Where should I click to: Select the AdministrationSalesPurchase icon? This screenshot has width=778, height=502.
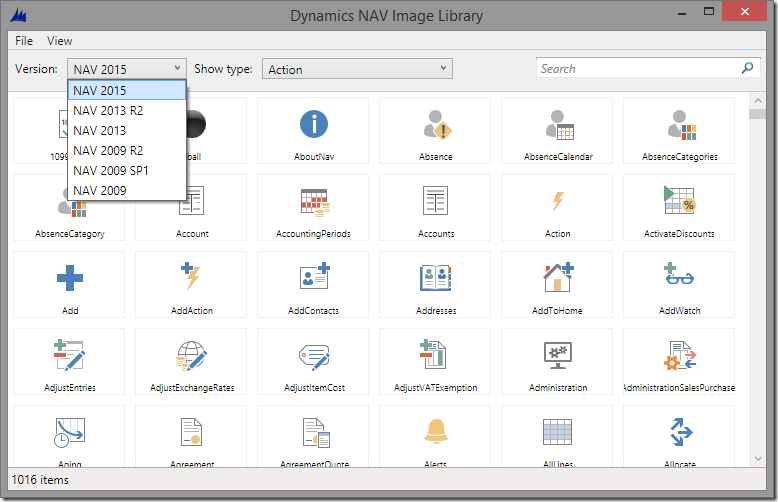680,355
